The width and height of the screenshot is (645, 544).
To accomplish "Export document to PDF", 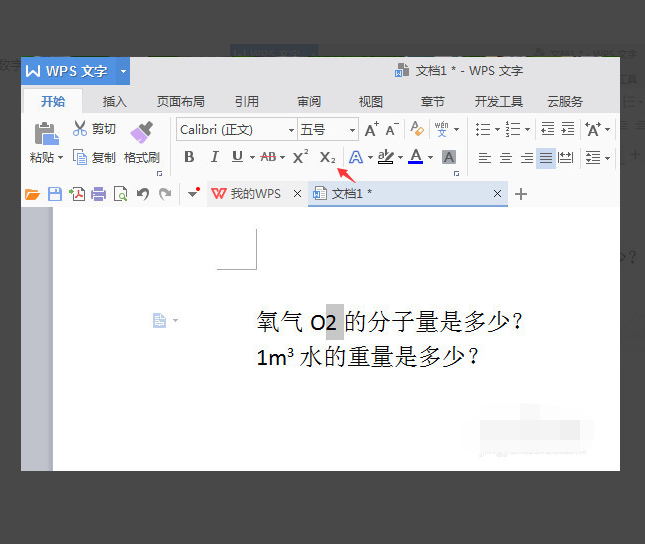I will 77,194.
